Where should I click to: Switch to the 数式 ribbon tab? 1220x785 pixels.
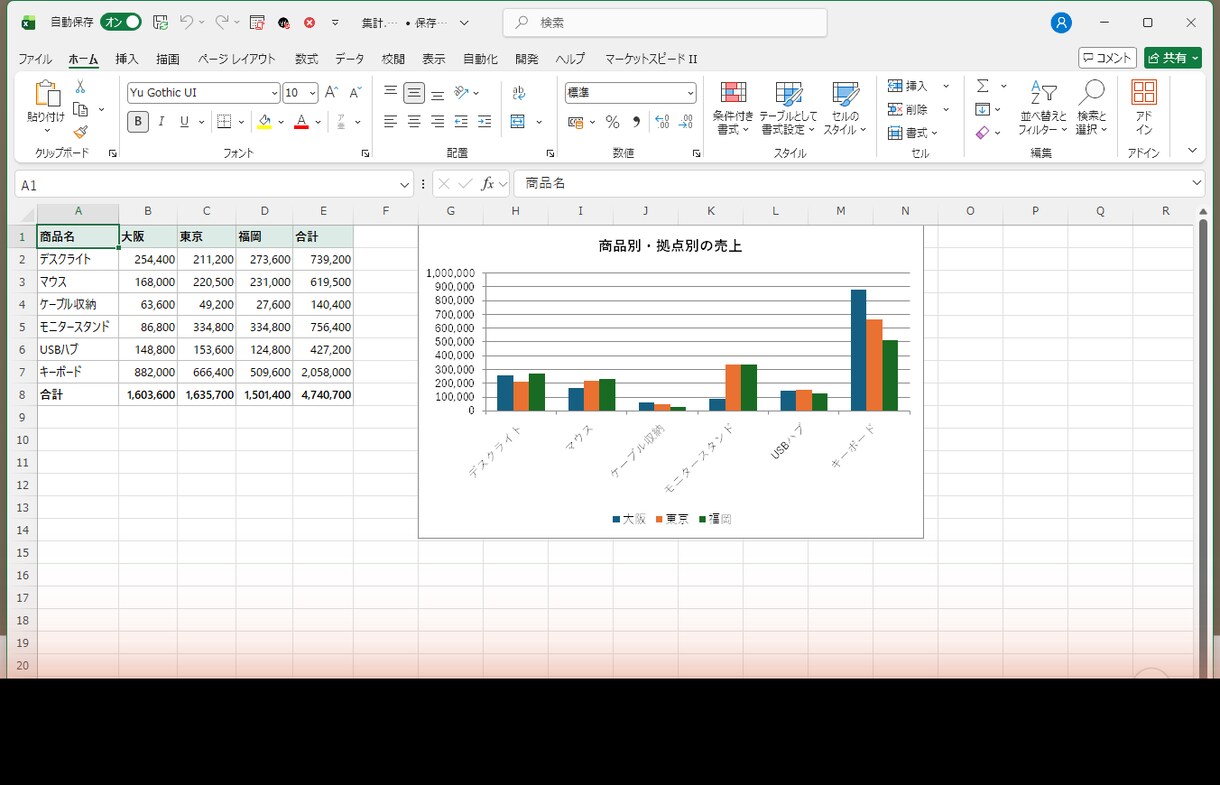tap(306, 59)
